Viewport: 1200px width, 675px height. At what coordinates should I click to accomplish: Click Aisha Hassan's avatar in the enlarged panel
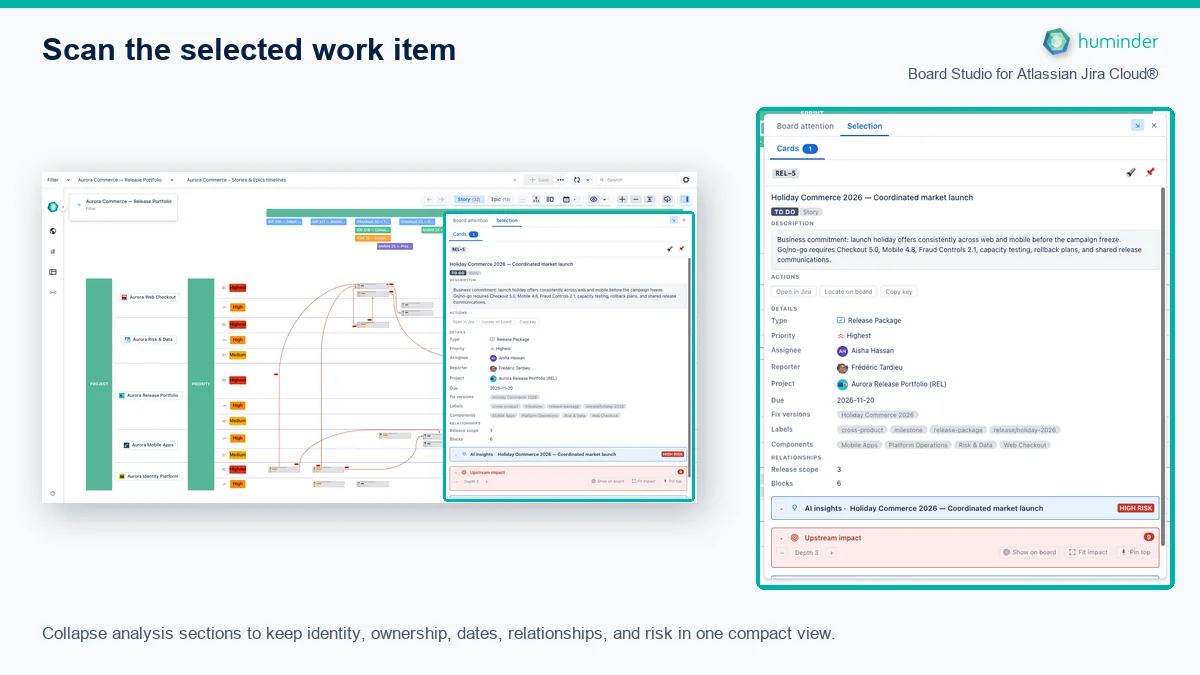click(842, 351)
